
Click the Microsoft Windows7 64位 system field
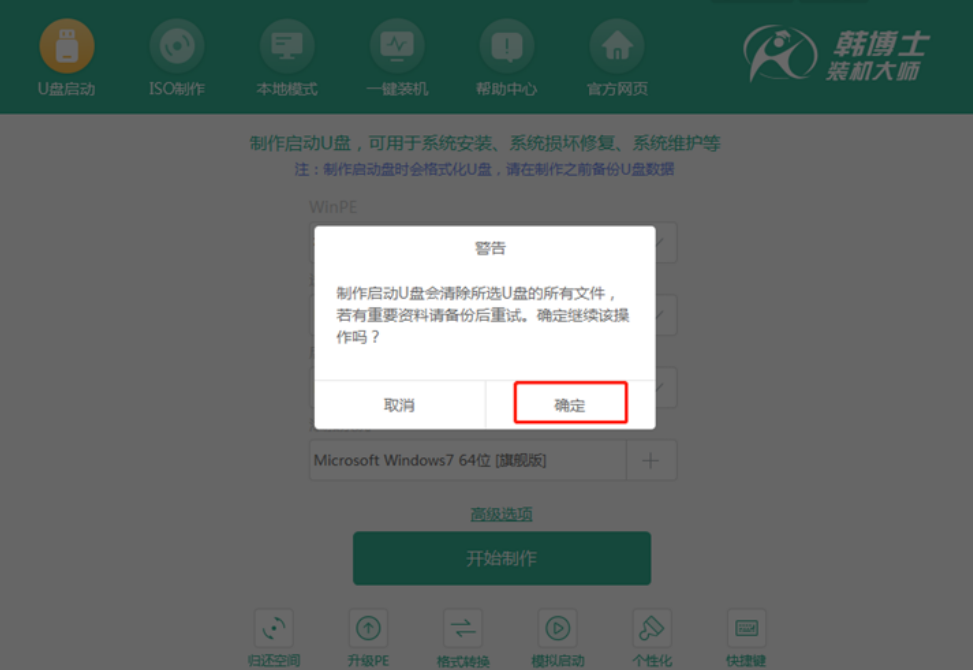click(468, 460)
